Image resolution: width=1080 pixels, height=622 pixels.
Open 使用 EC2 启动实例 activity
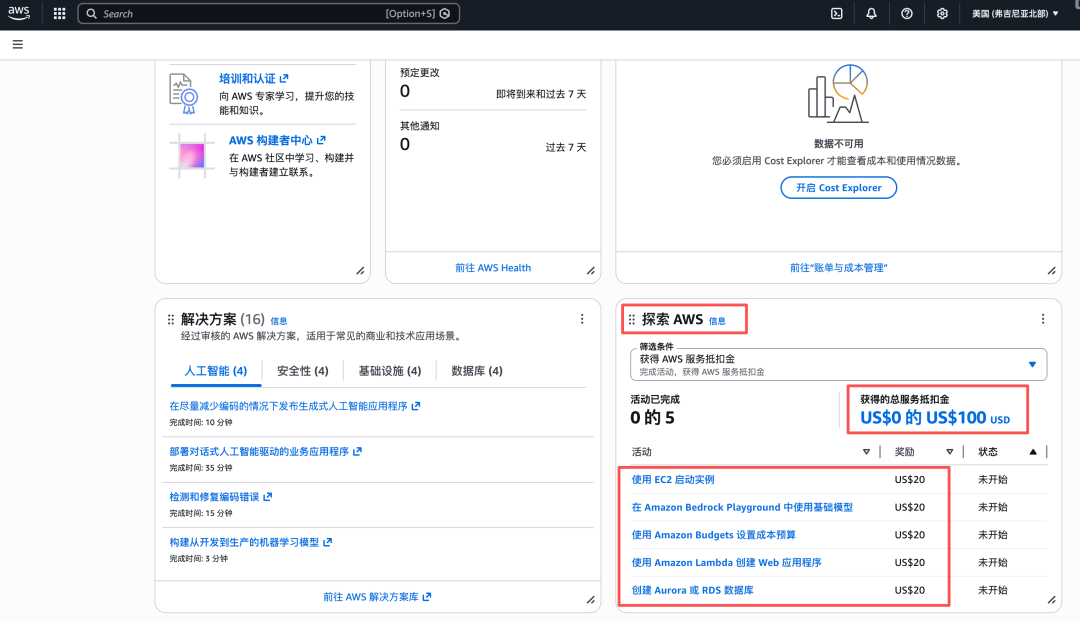[x=673, y=479]
